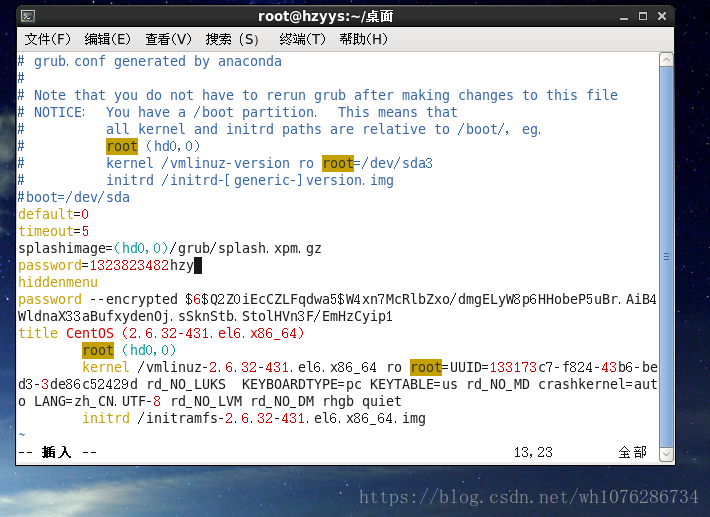Click the cursor position '13,23' indicator
710x517 pixels.
pos(533,452)
